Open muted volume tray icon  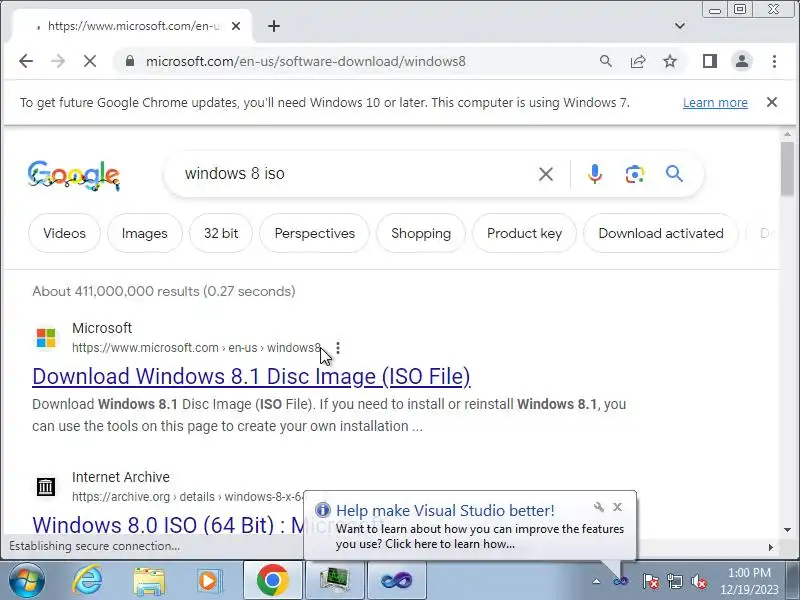click(698, 581)
